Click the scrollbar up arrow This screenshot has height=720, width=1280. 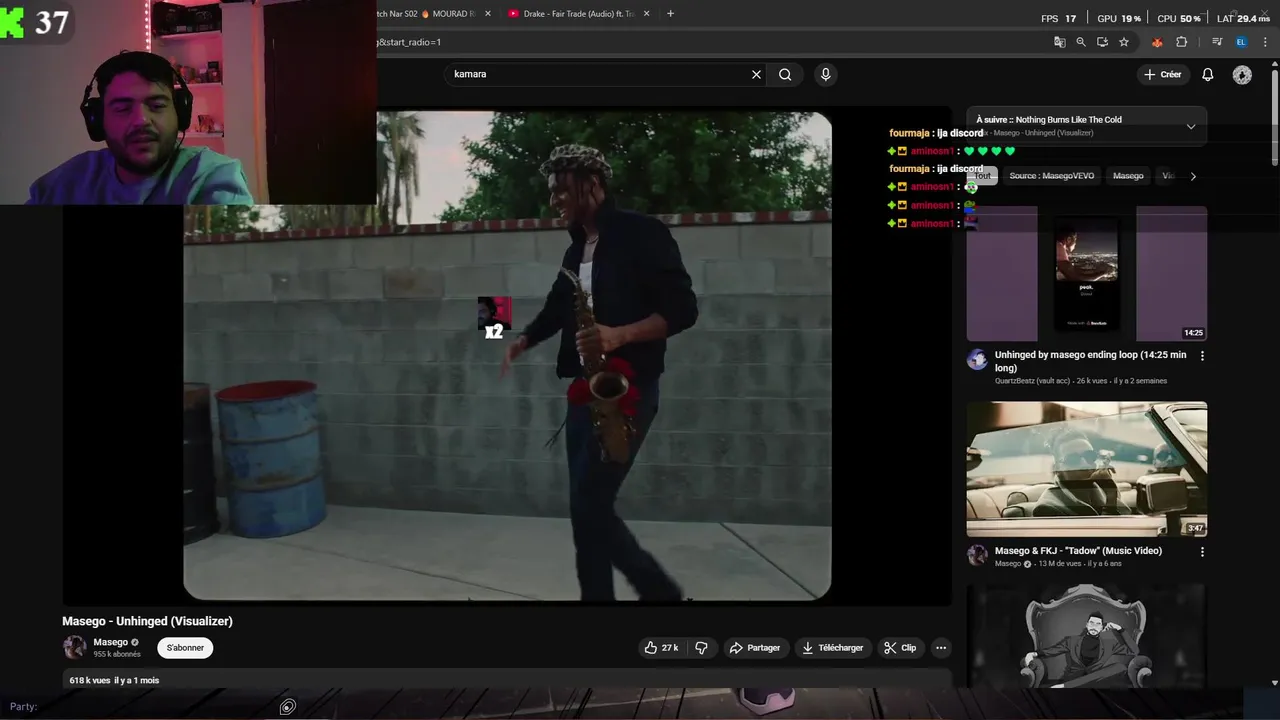(1275, 64)
